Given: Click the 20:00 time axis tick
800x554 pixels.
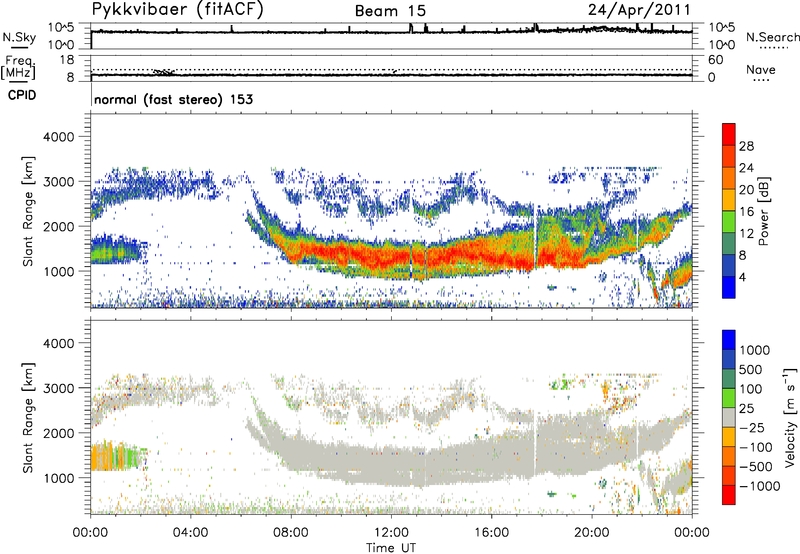Looking at the screenshot, I should coord(592,533).
